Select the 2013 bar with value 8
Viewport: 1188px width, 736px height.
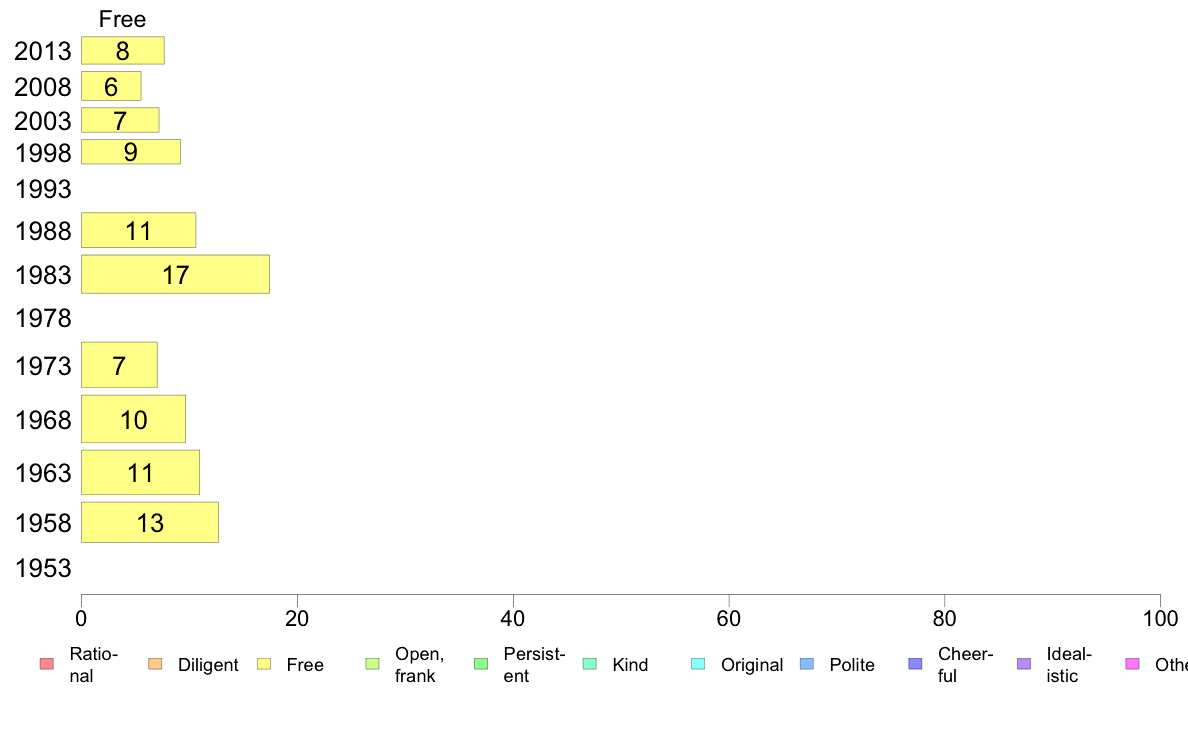pos(123,51)
